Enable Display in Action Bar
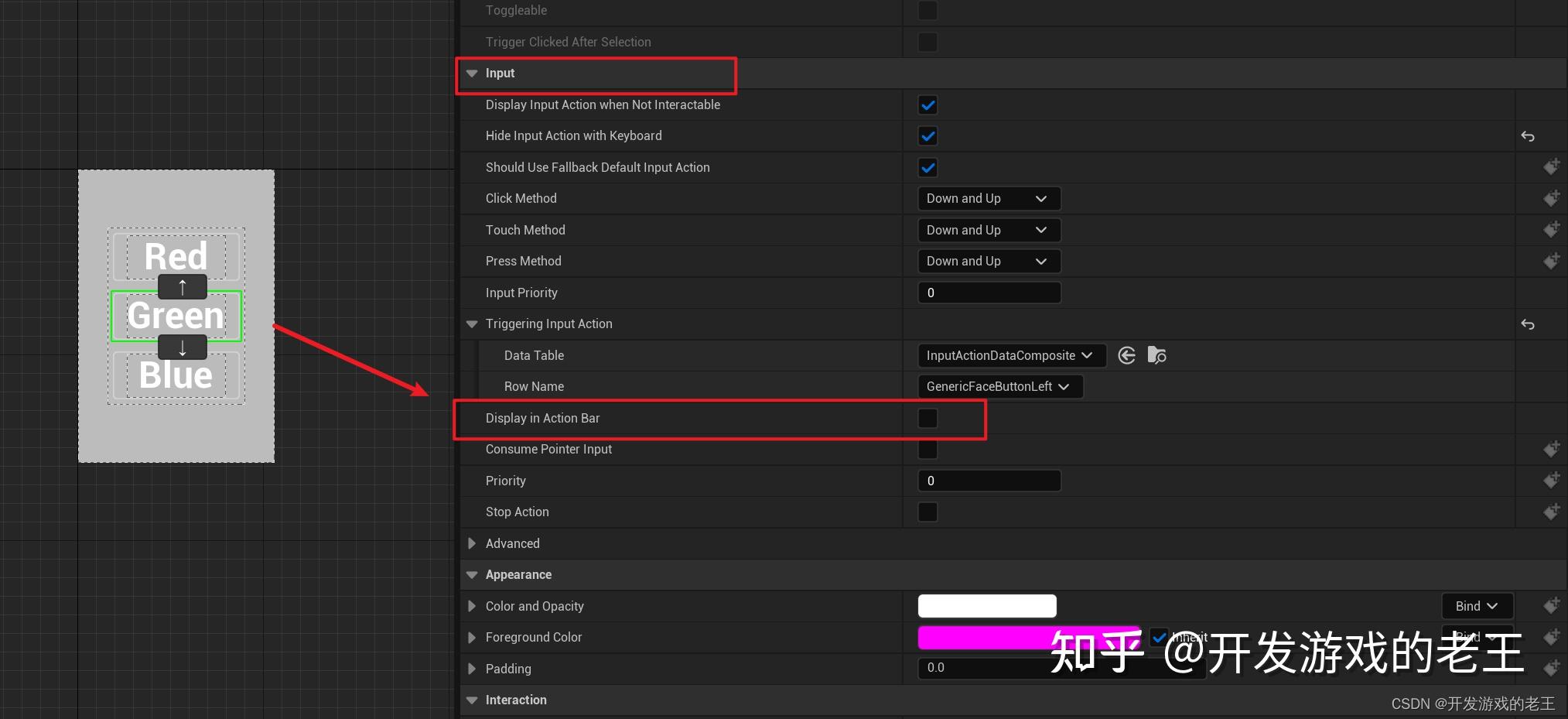1568x719 pixels. [927, 418]
